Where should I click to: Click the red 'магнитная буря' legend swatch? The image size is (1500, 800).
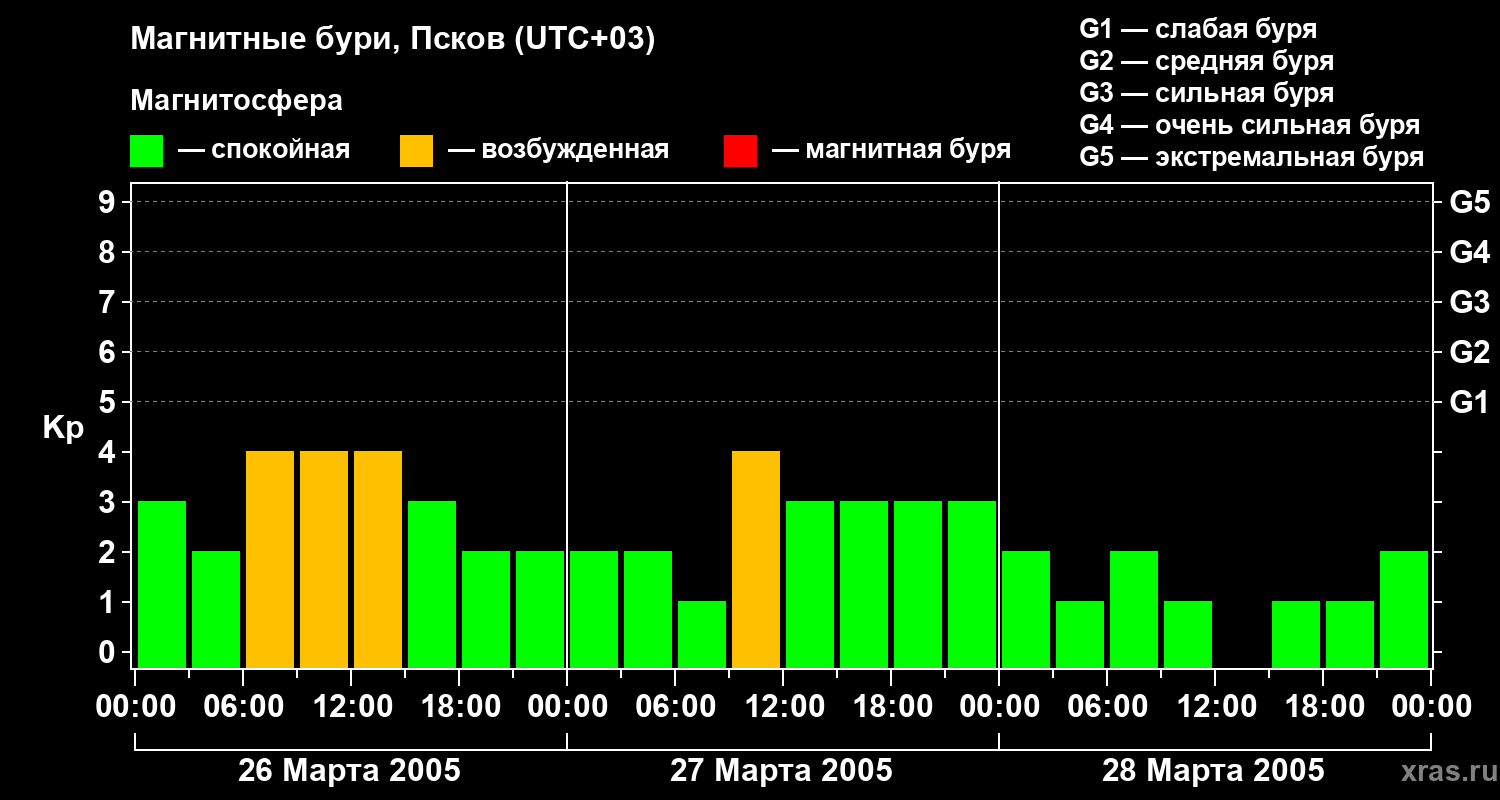tap(740, 151)
